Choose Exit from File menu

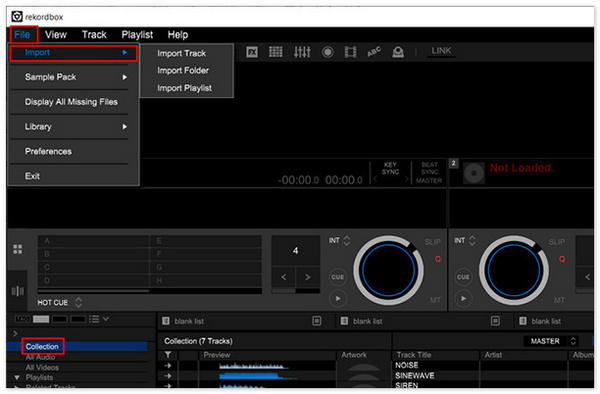tap(32, 176)
